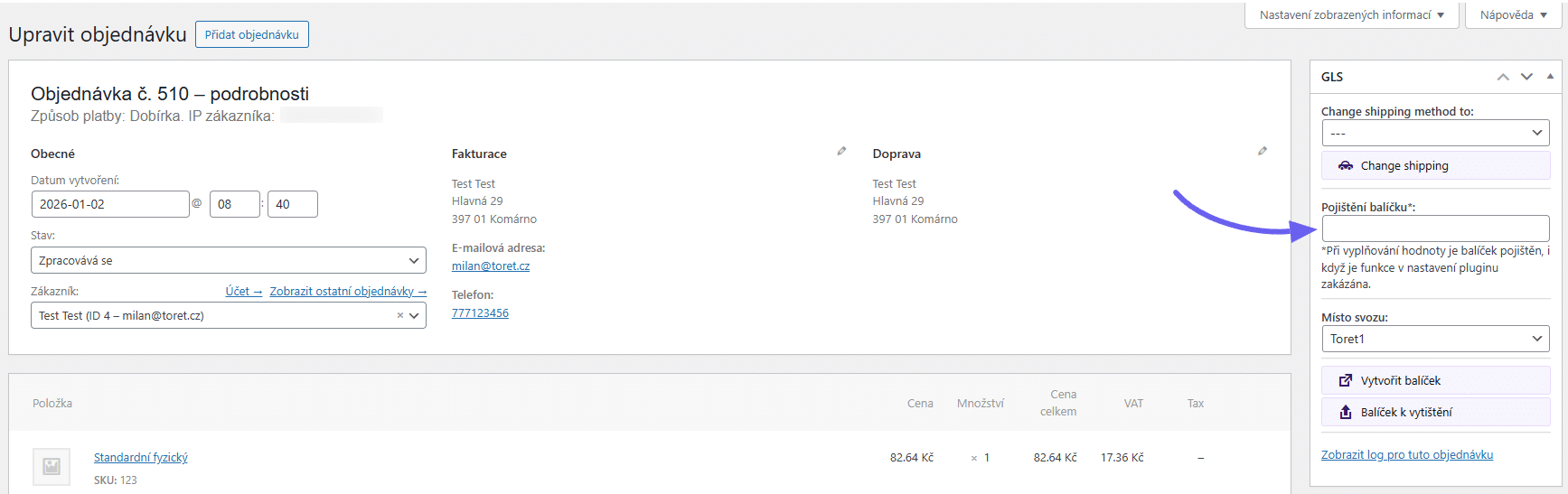Viewport: 1568px width, 494px height.
Task: Click the product placeholder thumbnail
Action: click(x=52, y=466)
